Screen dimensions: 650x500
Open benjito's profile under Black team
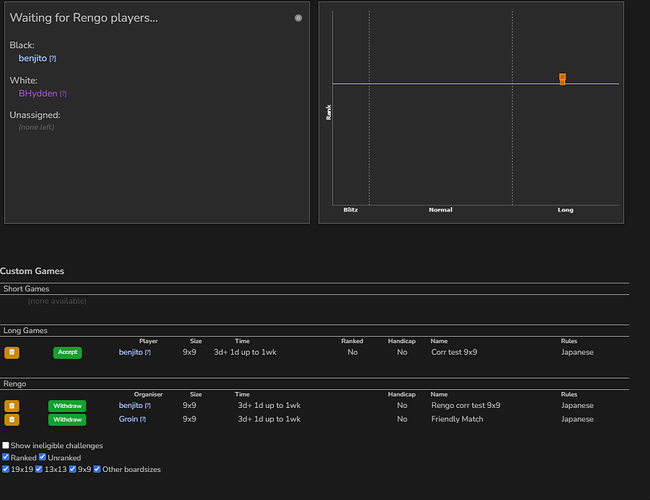point(32,59)
